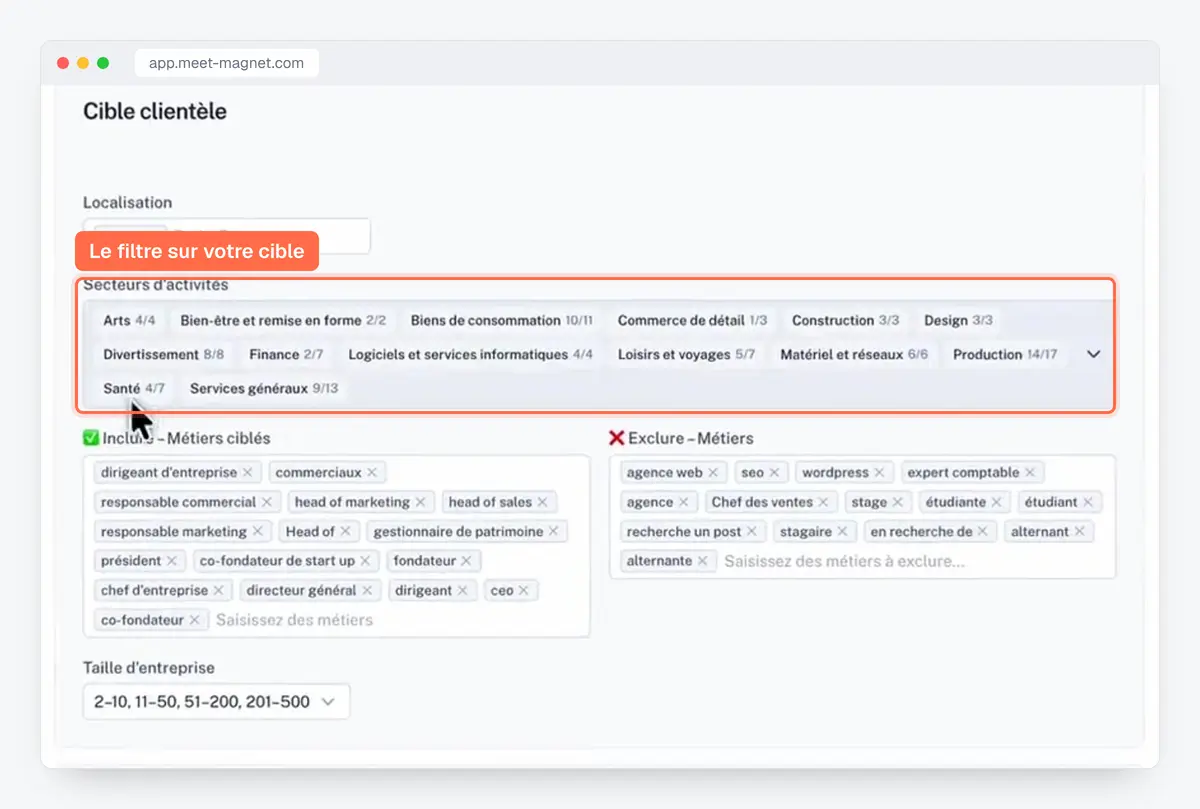1200x809 pixels.
Task: Remove 'head of sales' tag x icon
Action: 542,502
